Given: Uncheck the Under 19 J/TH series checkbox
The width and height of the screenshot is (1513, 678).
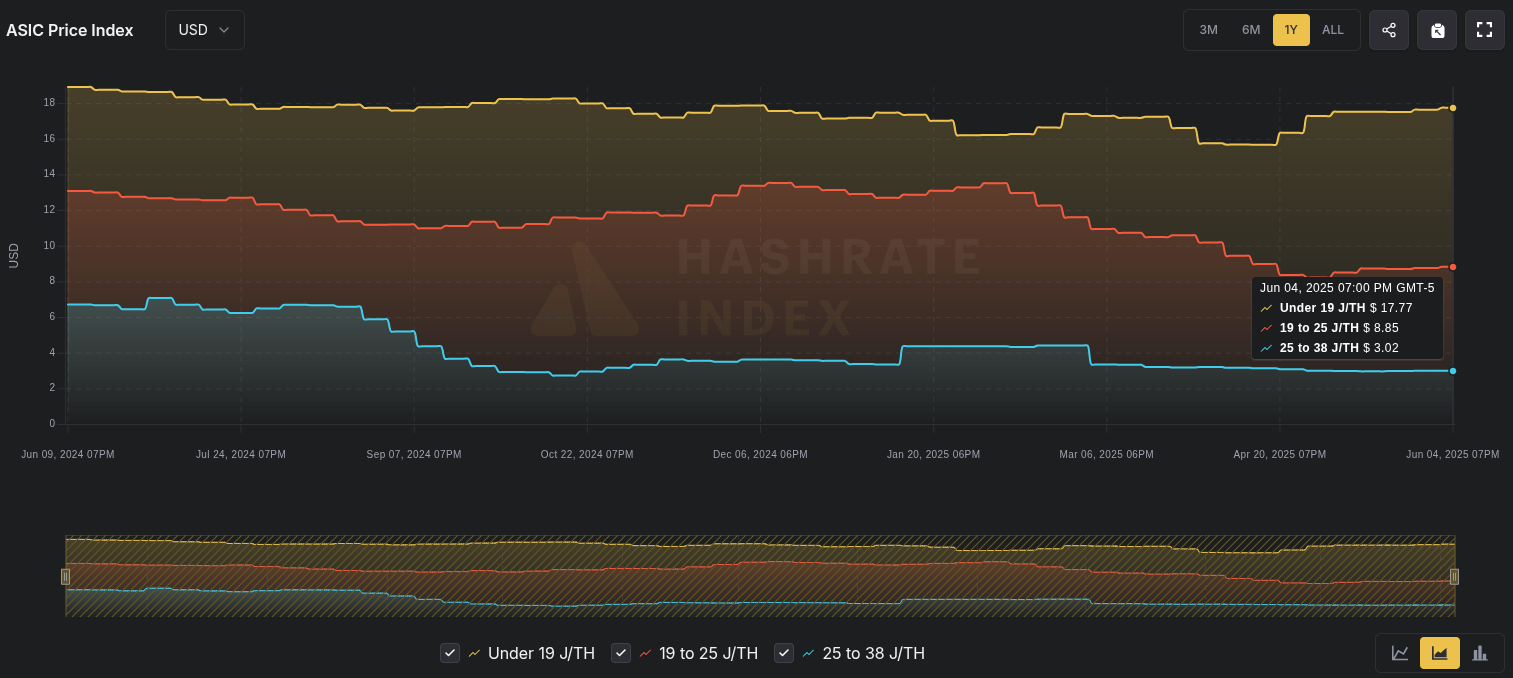Looking at the screenshot, I should coord(450,653).
